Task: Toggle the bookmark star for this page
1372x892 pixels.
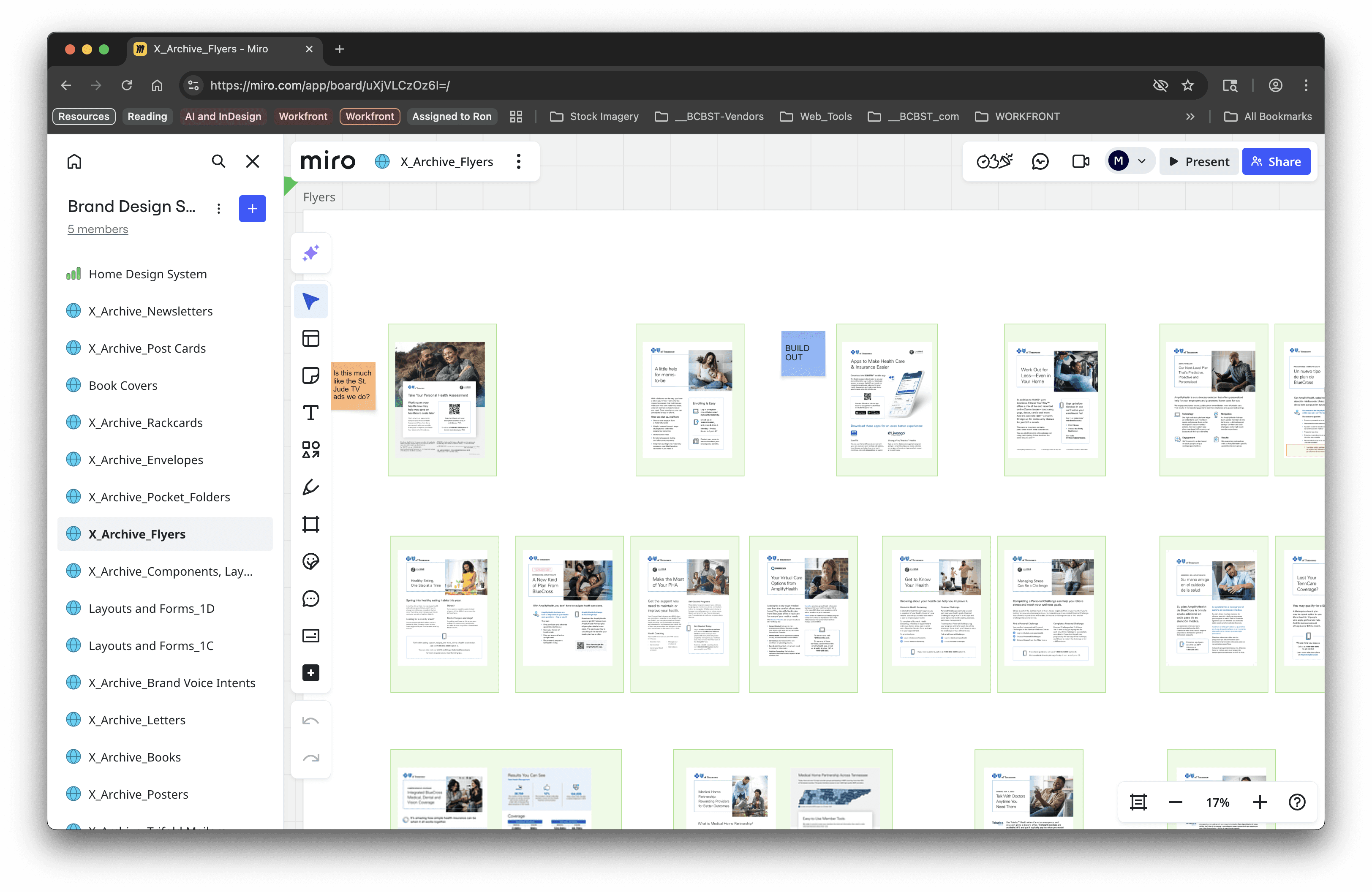Action: 1187,85
